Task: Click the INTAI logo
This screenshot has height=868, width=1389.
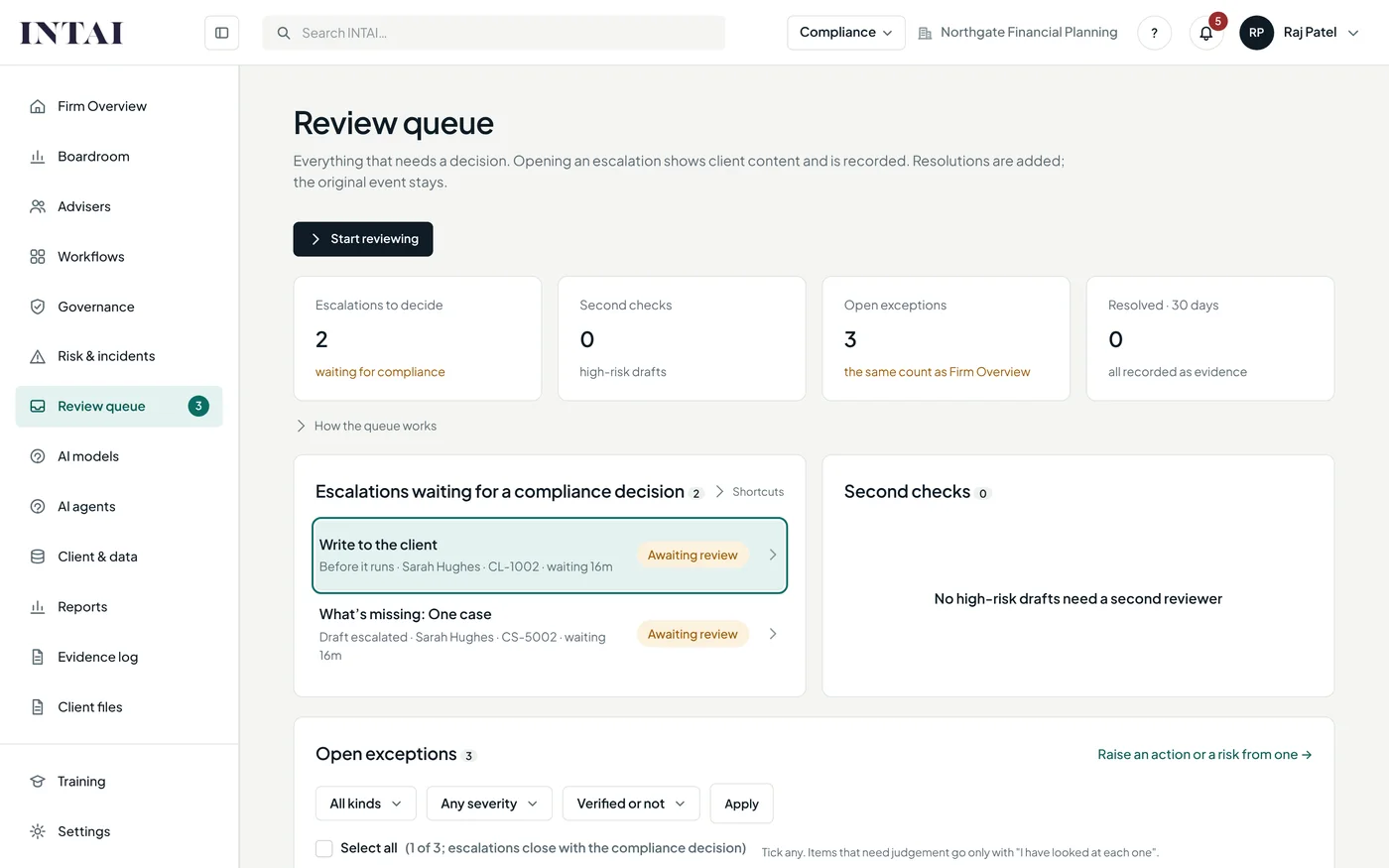Action: (71, 33)
